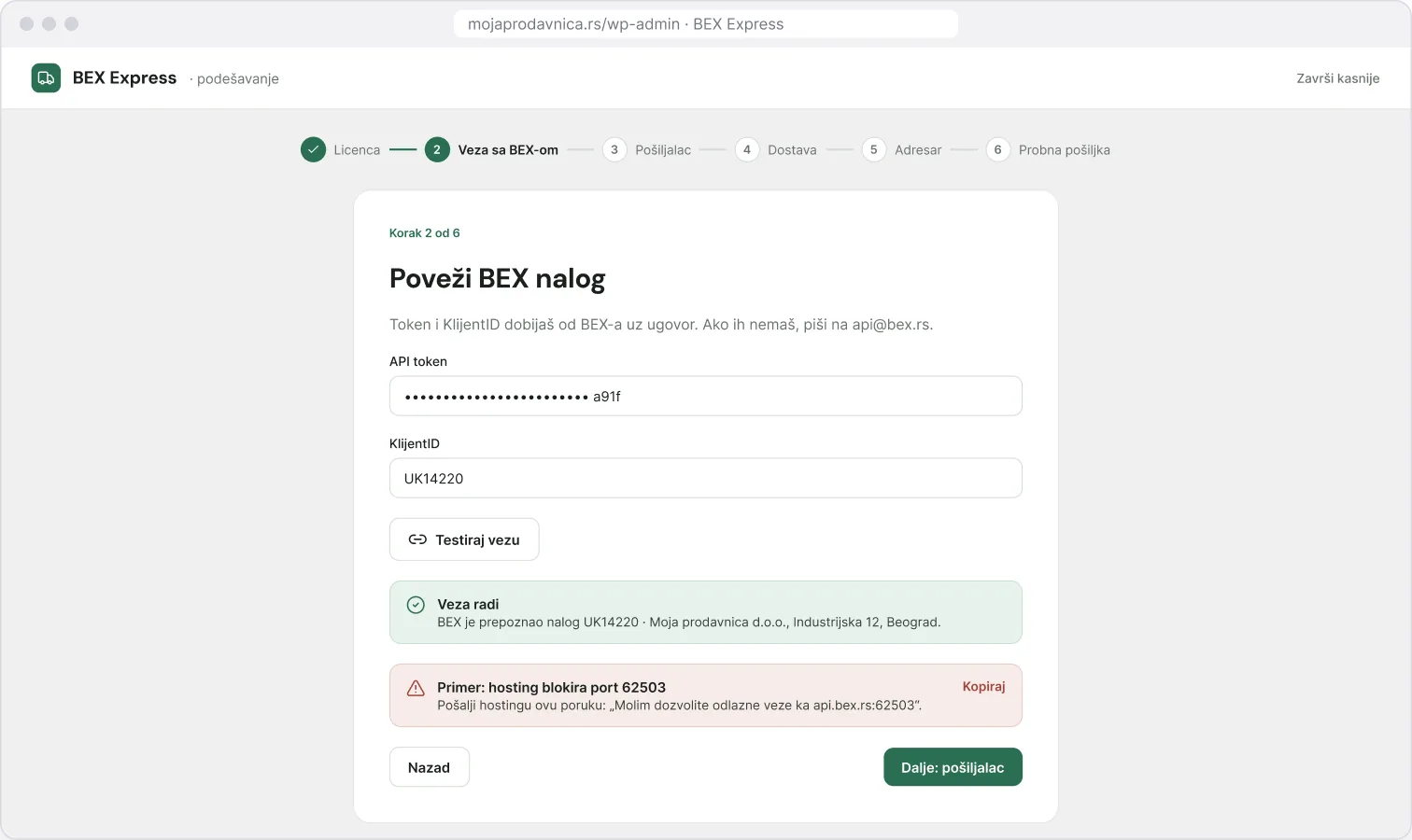Click Primer: hosting blokira port 62503 text
This screenshot has width=1412, height=840.
(x=552, y=688)
